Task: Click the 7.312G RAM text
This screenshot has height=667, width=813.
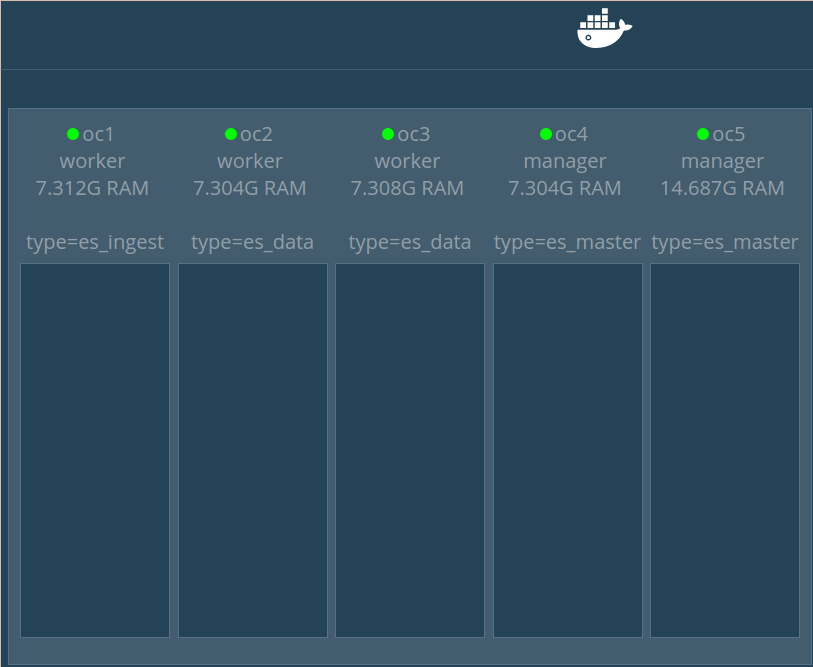Action: point(92,188)
